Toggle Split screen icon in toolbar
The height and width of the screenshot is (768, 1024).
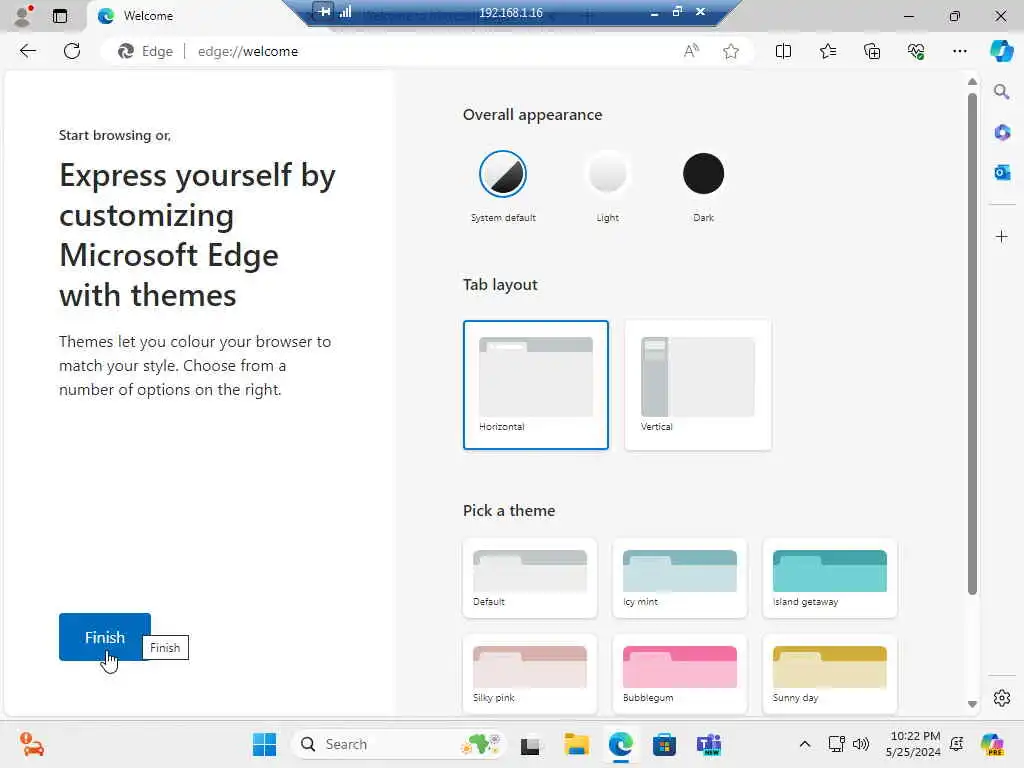coord(783,51)
